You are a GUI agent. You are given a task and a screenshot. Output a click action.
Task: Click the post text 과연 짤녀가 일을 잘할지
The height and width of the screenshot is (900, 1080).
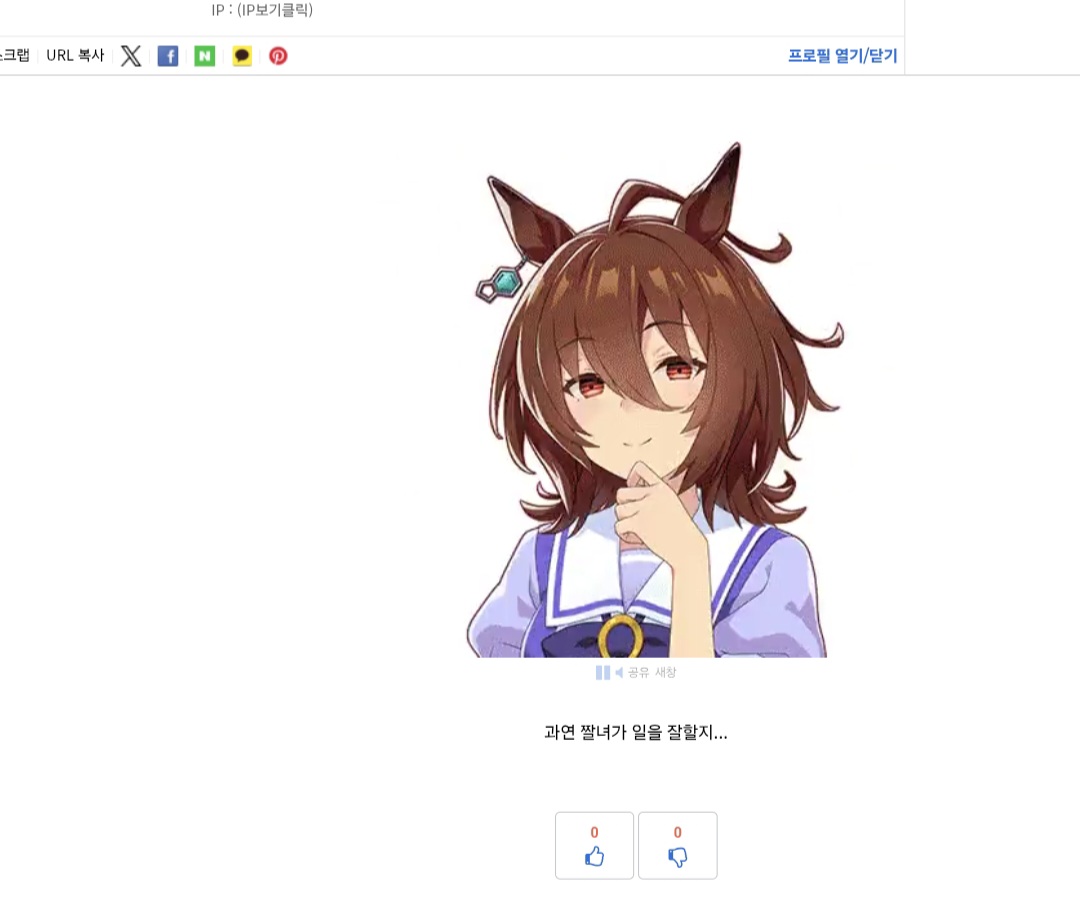click(636, 733)
